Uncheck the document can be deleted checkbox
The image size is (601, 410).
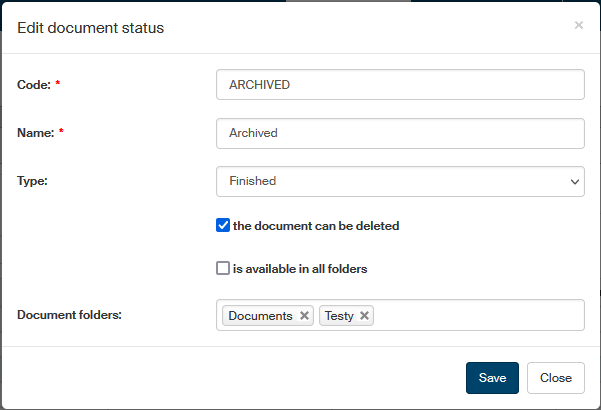click(223, 225)
